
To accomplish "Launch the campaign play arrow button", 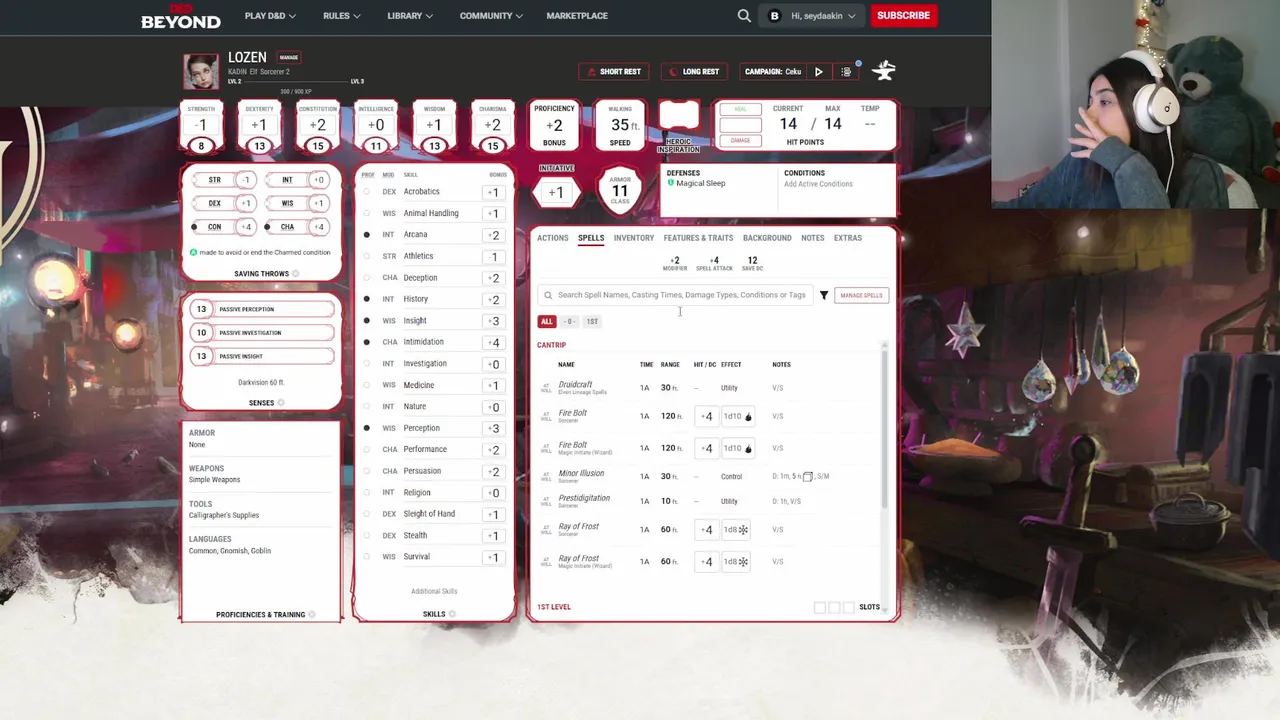I will click(x=819, y=72).
